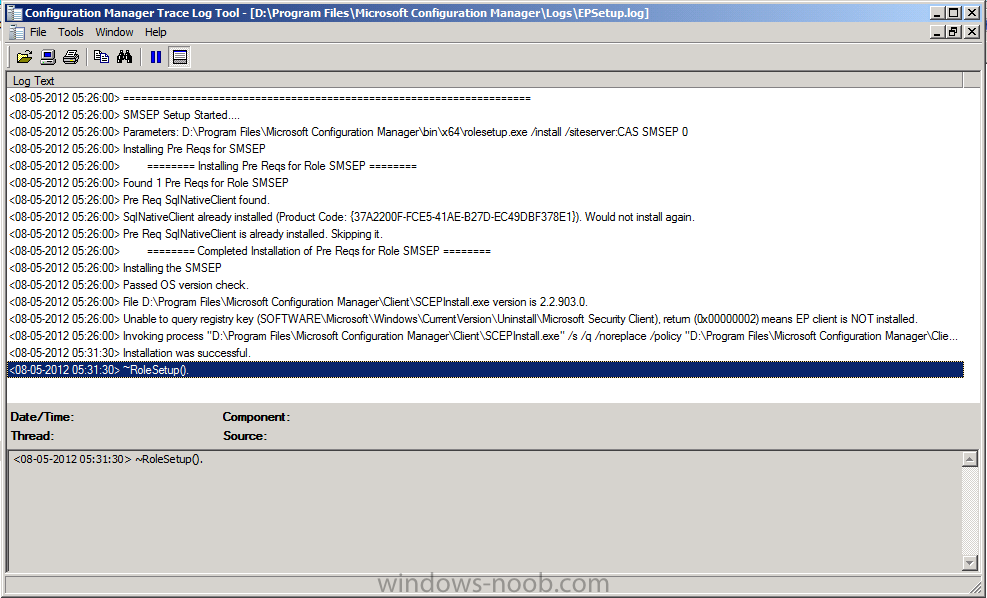Print the log using the printer icon
The height and width of the screenshot is (598, 987).
coord(71,57)
